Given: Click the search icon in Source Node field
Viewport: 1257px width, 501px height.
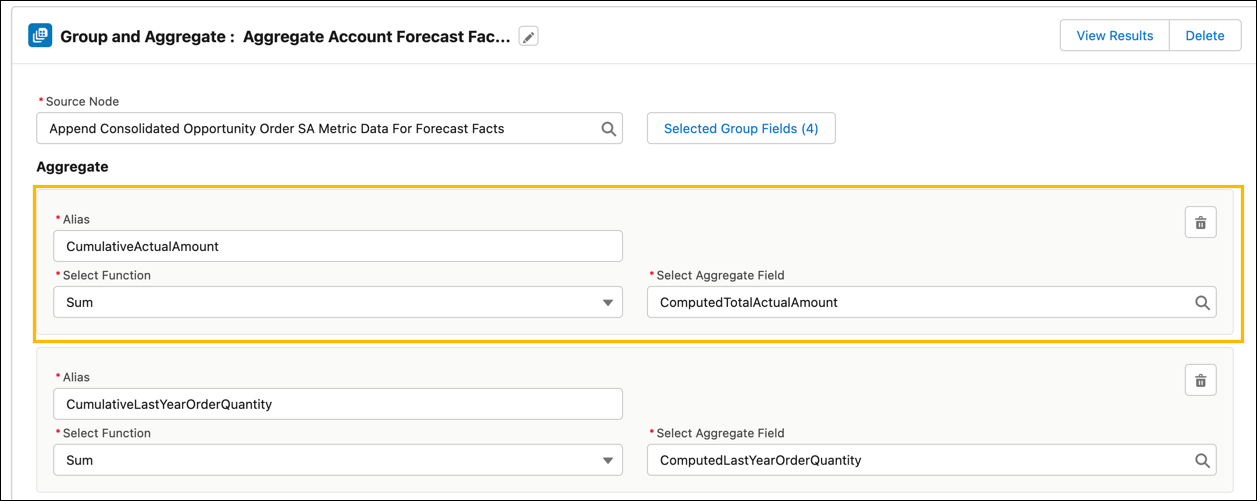Looking at the screenshot, I should (x=608, y=129).
